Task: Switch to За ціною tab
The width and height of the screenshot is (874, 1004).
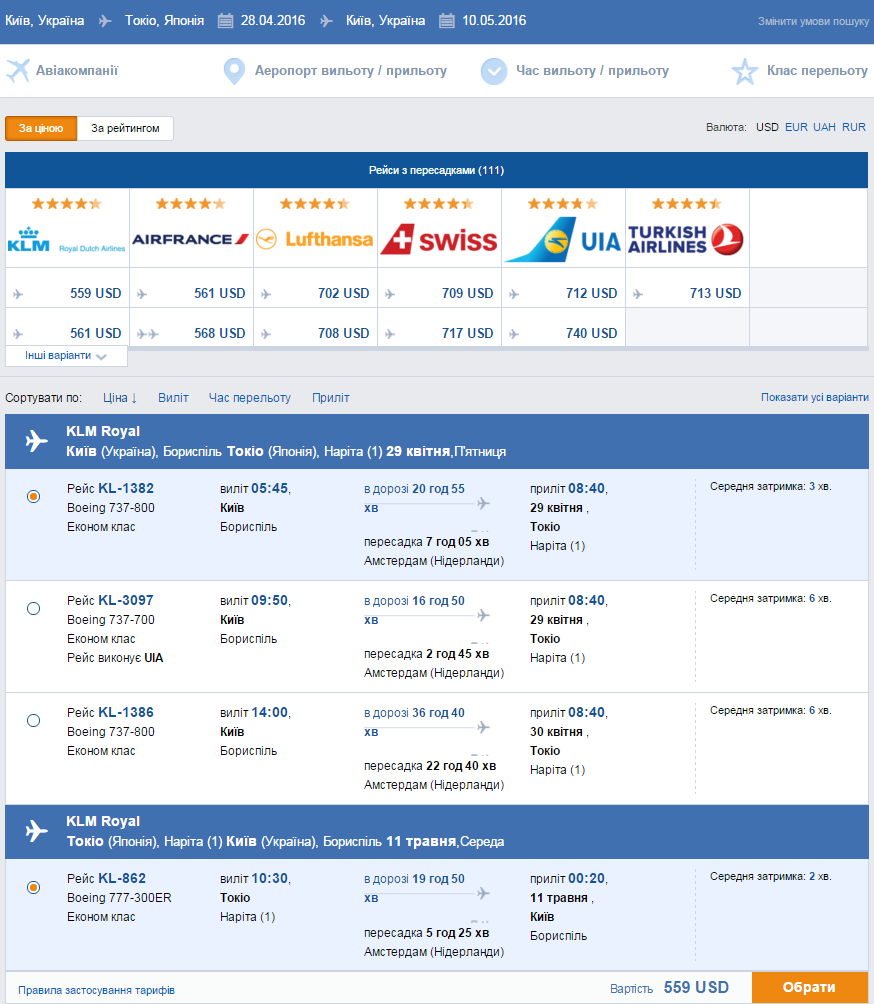Action: (41, 128)
